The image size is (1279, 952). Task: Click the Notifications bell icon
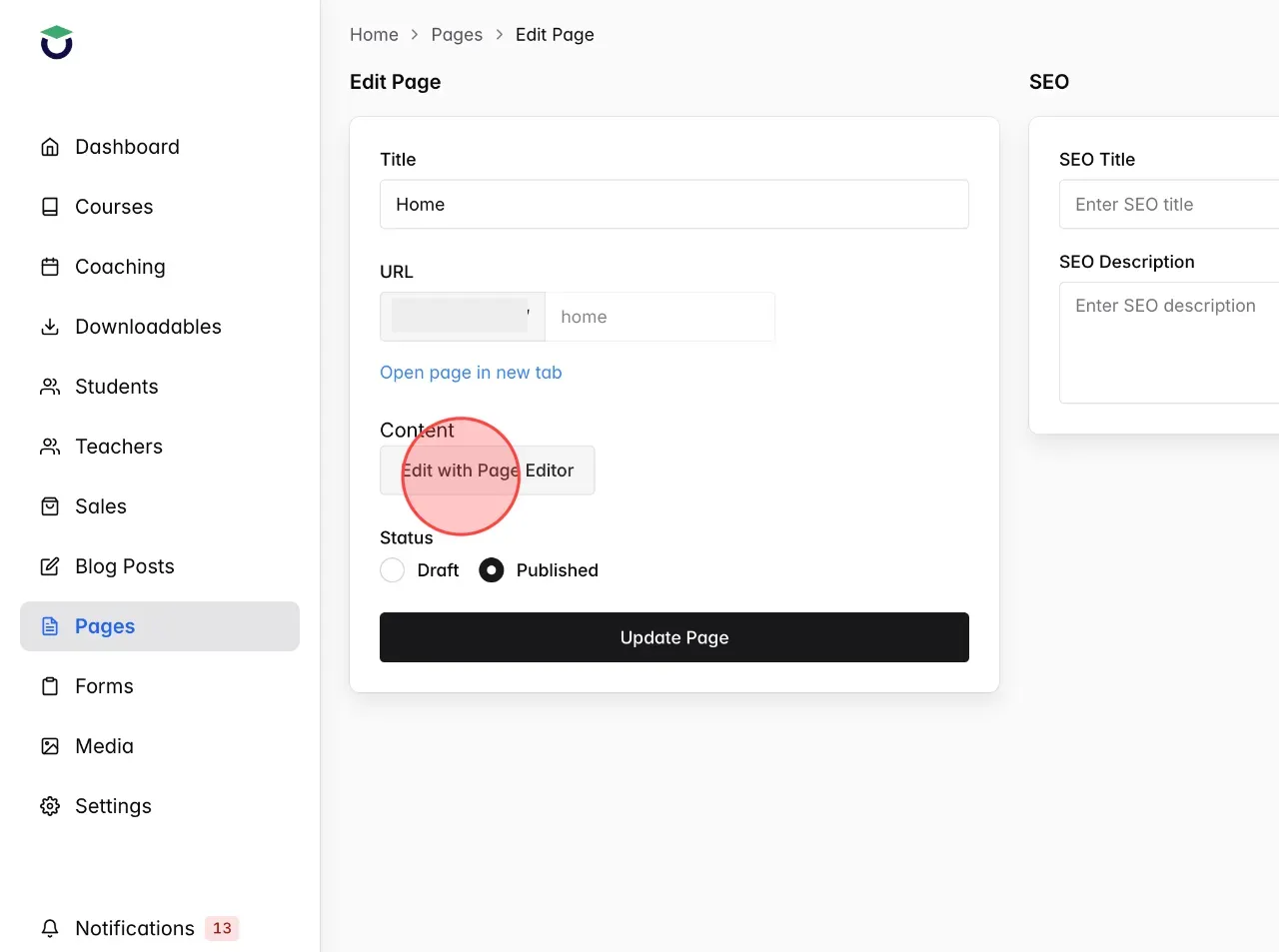point(50,928)
